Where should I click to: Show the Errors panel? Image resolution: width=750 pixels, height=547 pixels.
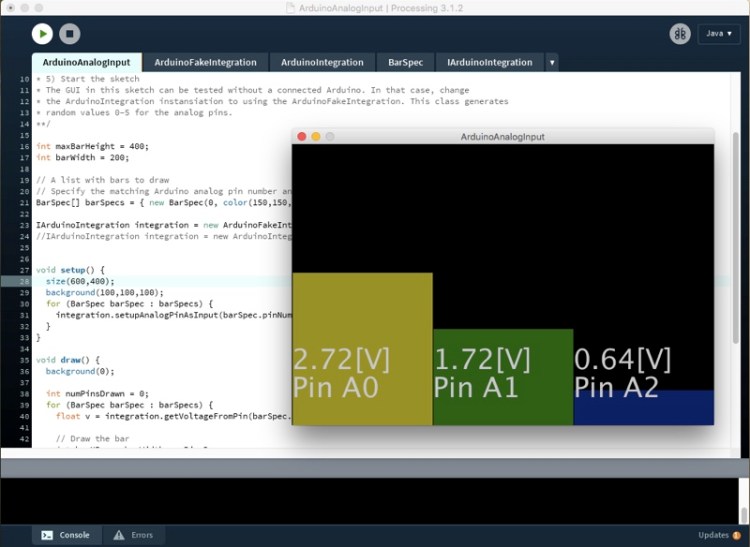click(133, 535)
